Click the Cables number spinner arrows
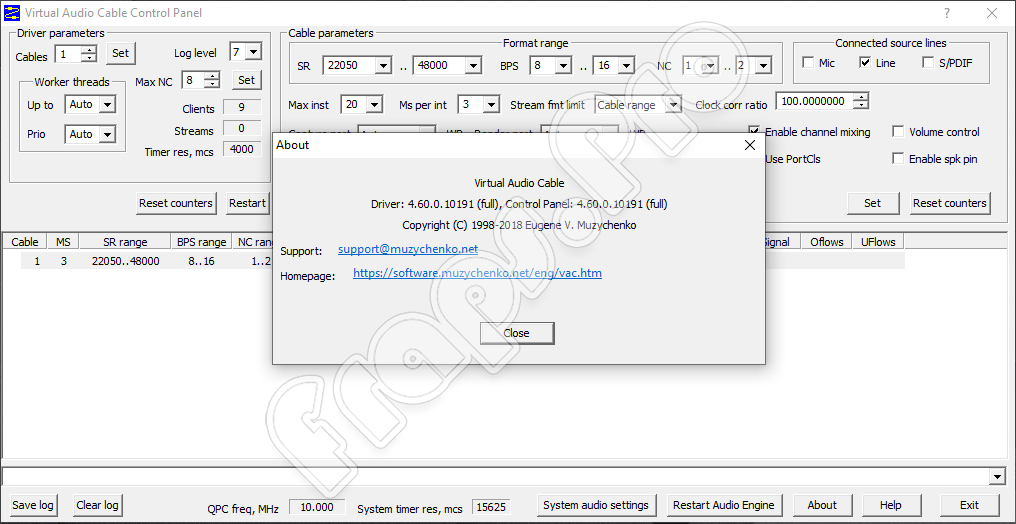 pyautogui.click(x=89, y=53)
